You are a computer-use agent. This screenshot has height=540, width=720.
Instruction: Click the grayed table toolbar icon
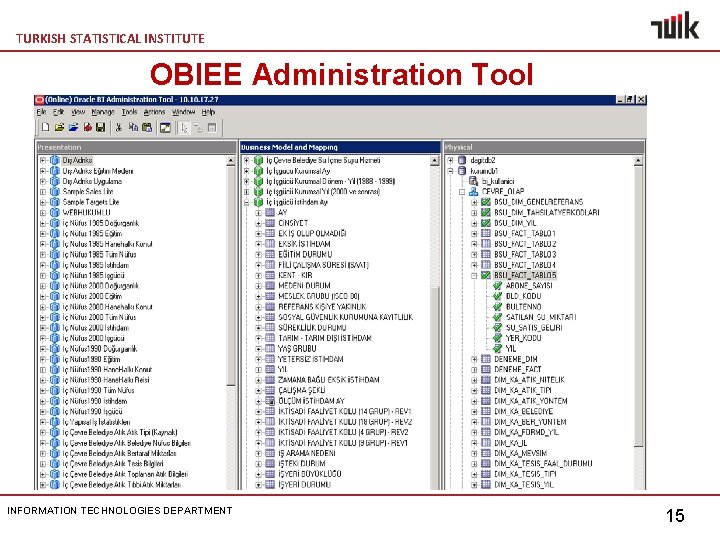(x=212, y=128)
